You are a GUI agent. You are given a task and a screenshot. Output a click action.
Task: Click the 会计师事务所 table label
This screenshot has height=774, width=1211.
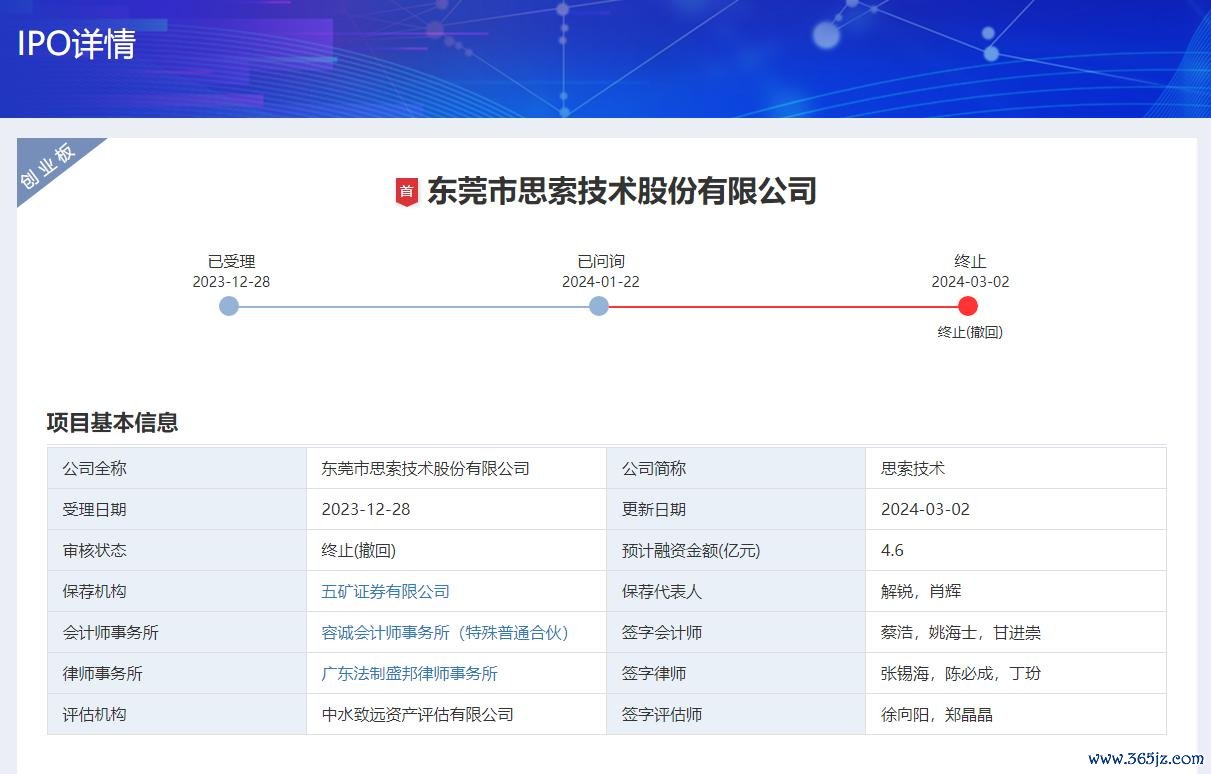tap(111, 633)
